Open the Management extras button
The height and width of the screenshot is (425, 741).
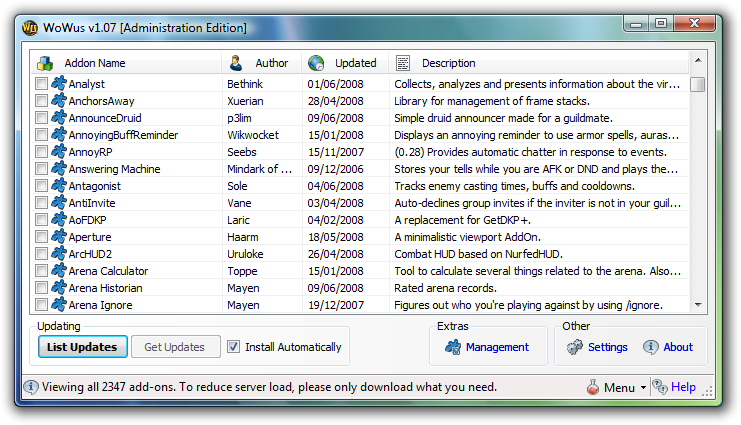click(x=488, y=347)
